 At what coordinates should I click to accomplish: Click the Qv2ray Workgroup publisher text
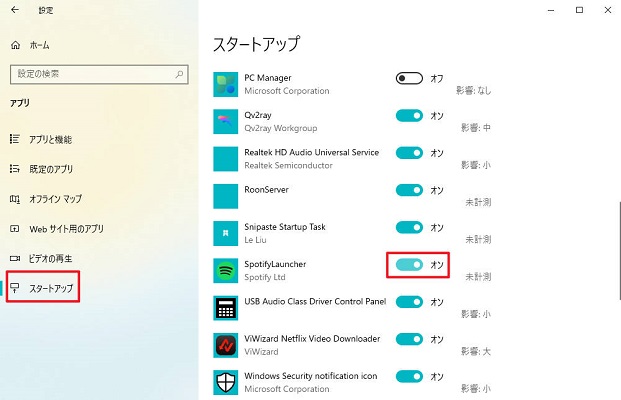pos(281,128)
